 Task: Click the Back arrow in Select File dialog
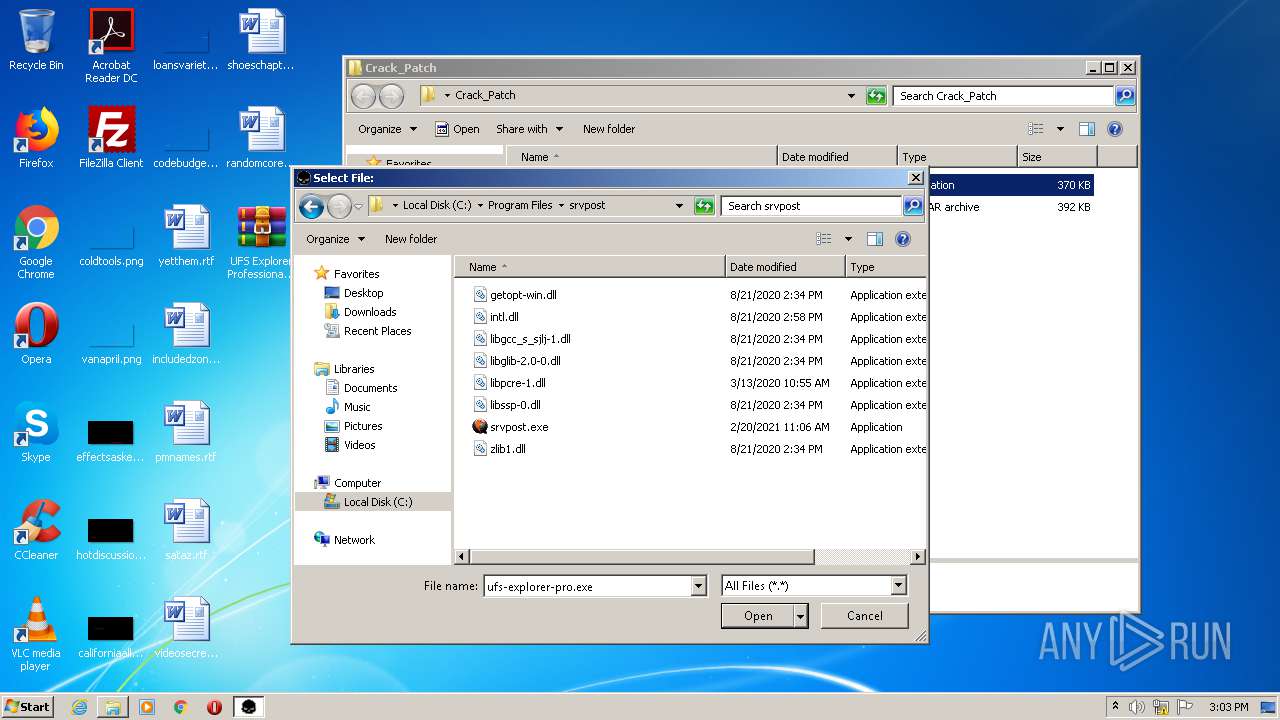311,207
